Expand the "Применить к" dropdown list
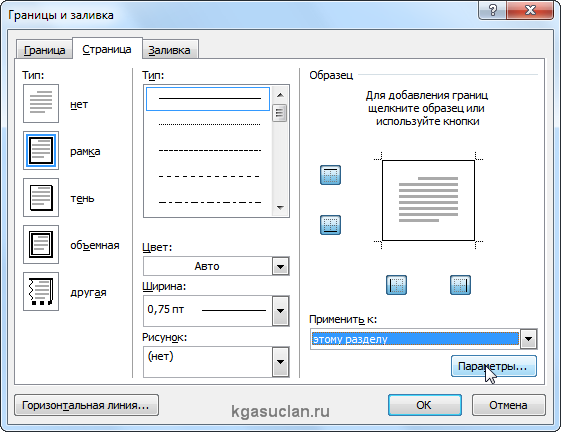The width and height of the screenshot is (561, 432). point(528,339)
